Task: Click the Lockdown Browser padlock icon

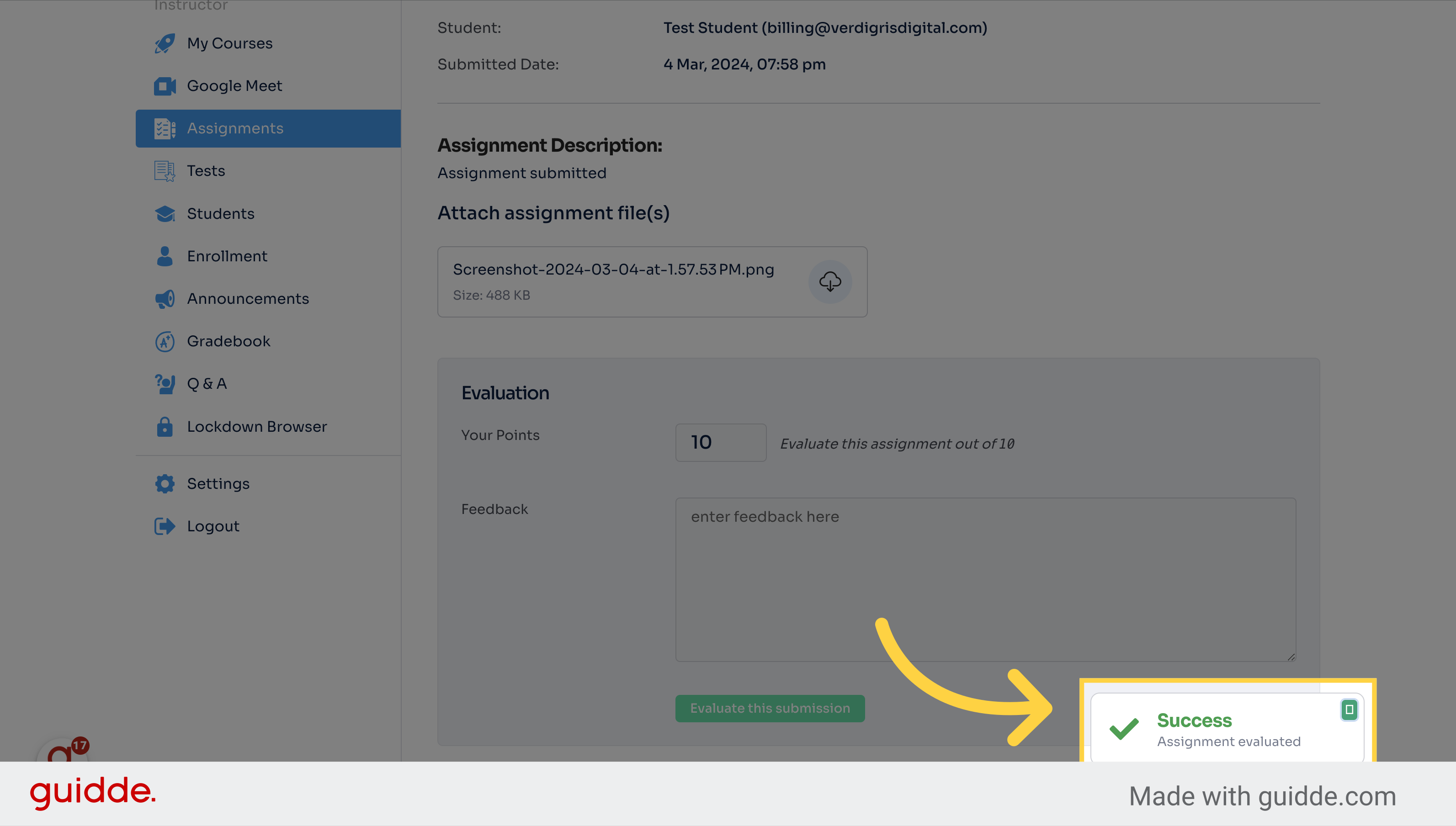Action: click(165, 427)
